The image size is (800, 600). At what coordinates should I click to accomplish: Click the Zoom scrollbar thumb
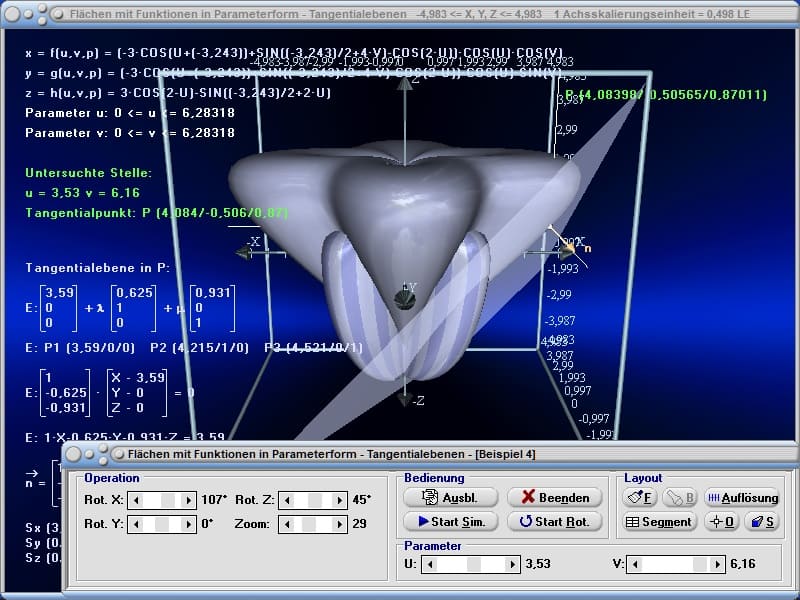[x=309, y=524]
